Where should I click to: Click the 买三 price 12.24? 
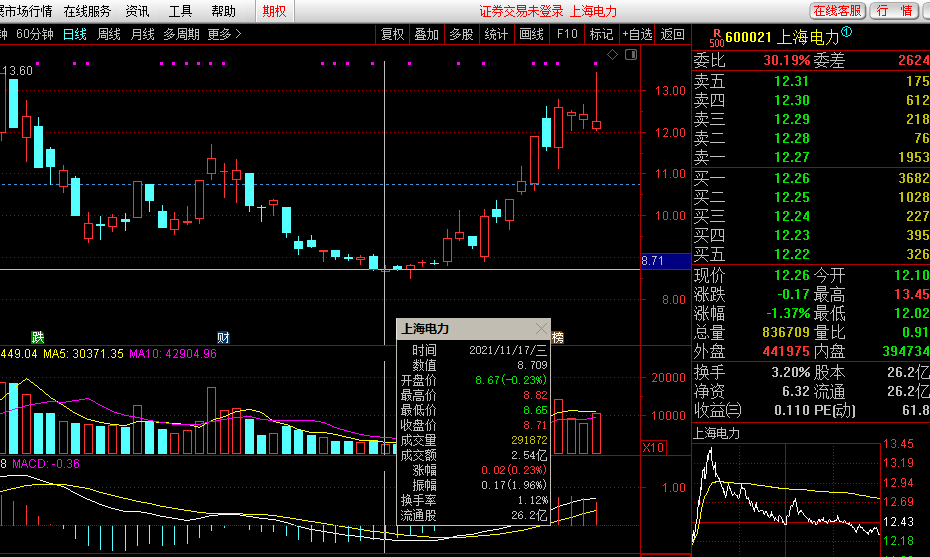click(792, 216)
